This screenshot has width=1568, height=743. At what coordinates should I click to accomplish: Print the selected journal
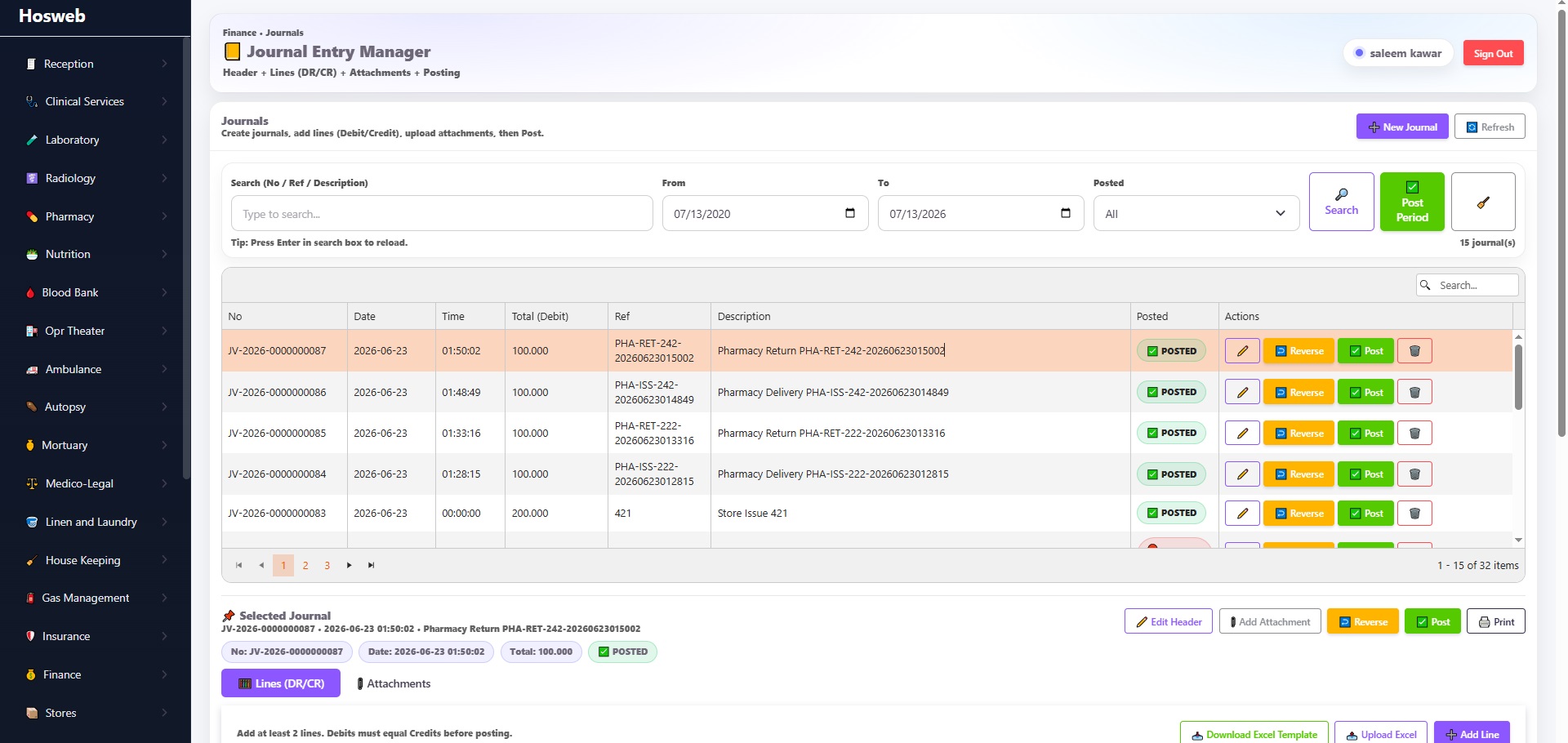point(1496,621)
